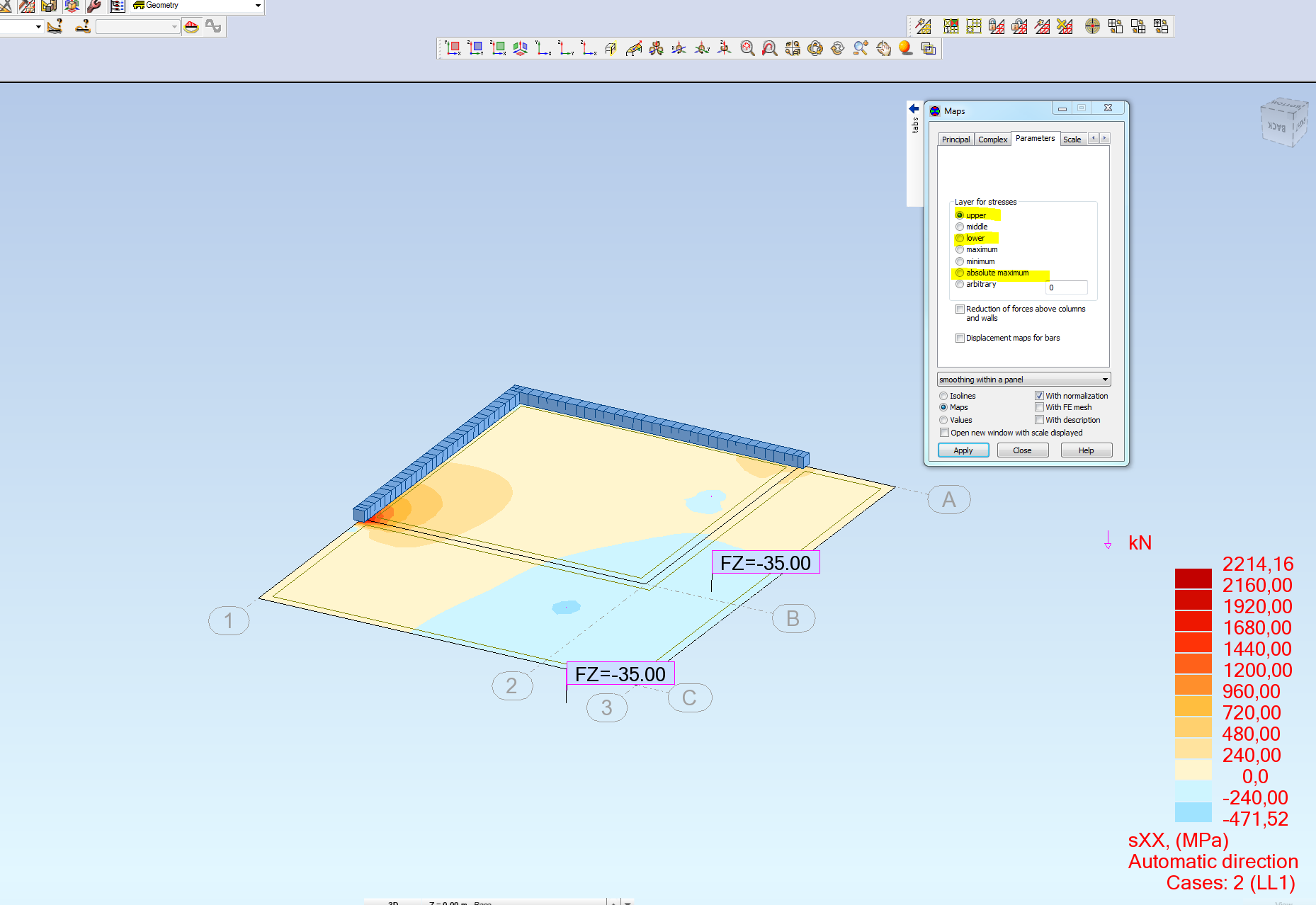The width and height of the screenshot is (1316, 905).
Task: Open the Geometry layout selector dropdown
Action: point(258,6)
